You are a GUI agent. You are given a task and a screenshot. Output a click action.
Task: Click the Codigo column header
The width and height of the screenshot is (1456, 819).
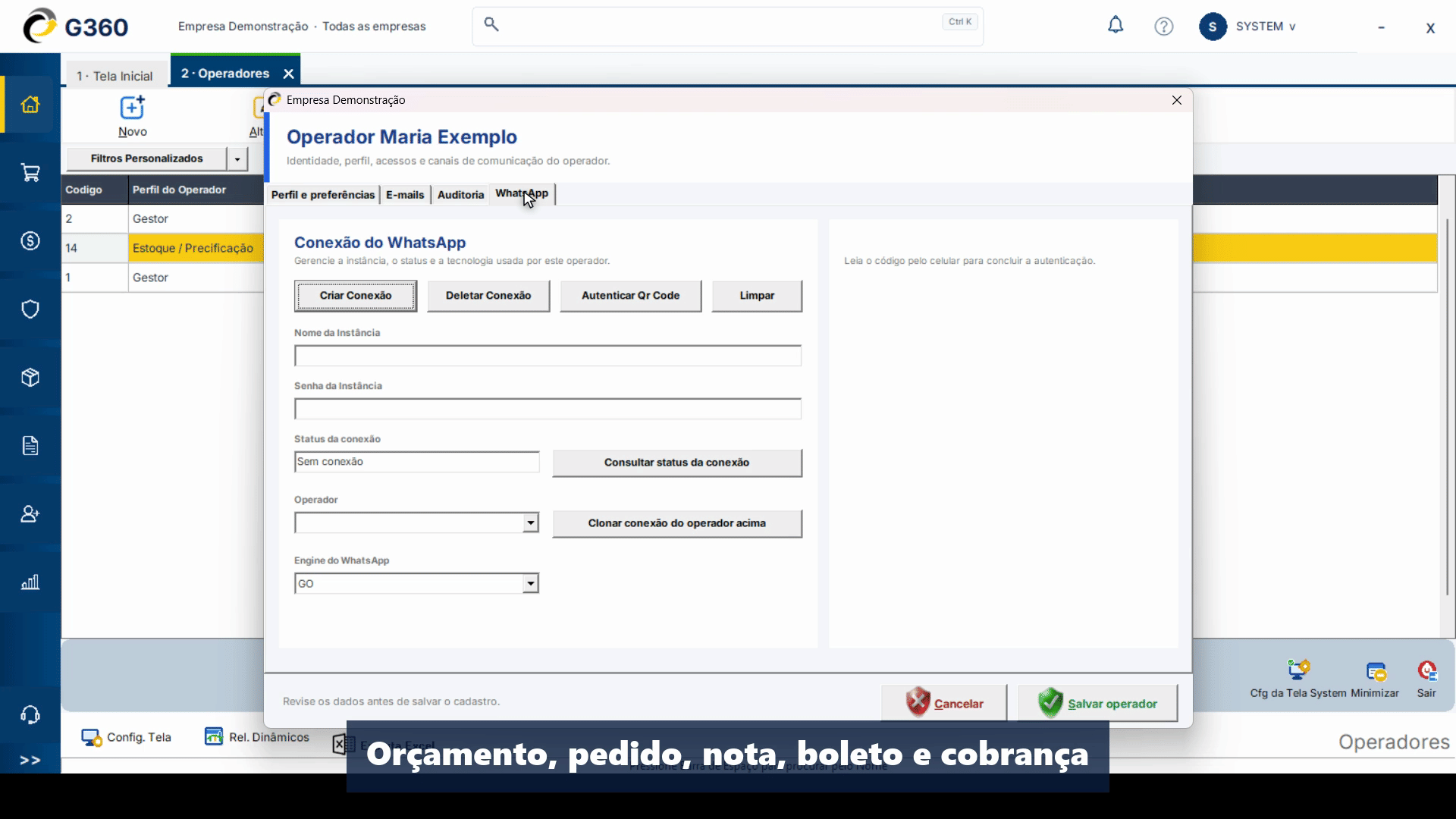coord(95,190)
